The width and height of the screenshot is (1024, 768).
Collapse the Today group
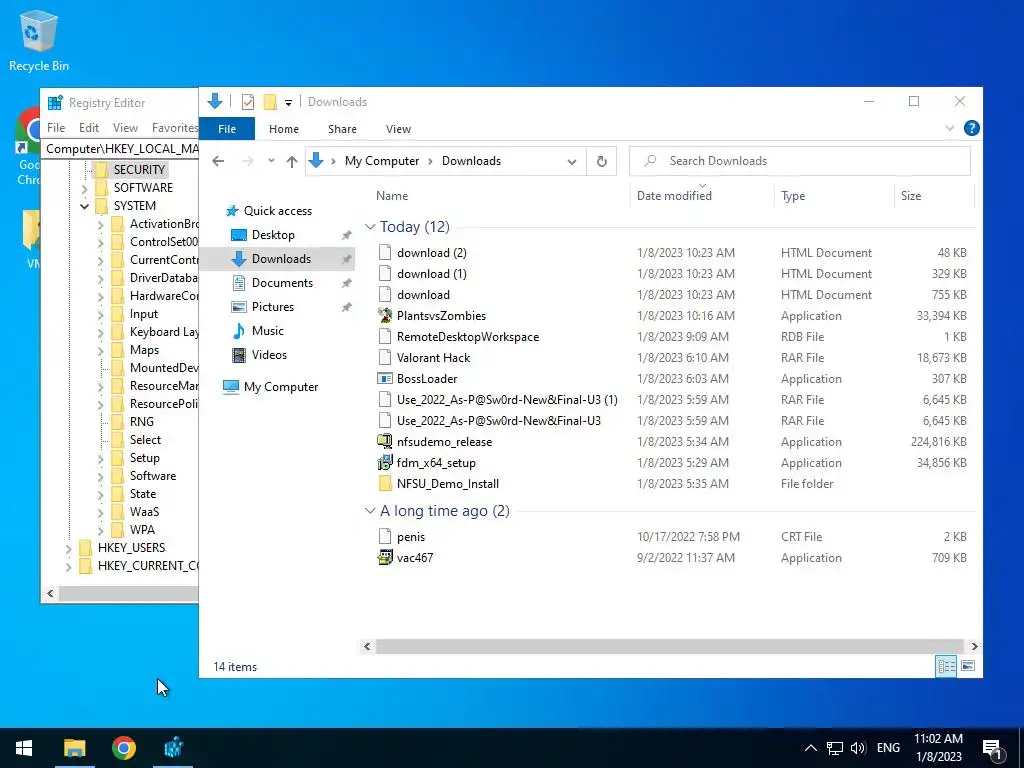370,227
